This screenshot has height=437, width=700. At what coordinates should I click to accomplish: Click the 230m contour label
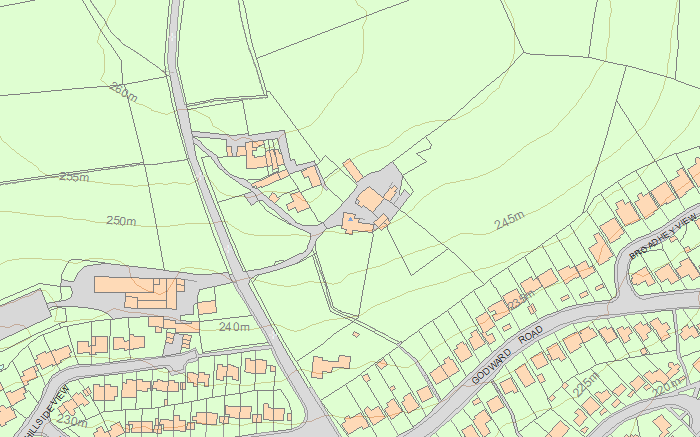pyautogui.click(x=72, y=420)
